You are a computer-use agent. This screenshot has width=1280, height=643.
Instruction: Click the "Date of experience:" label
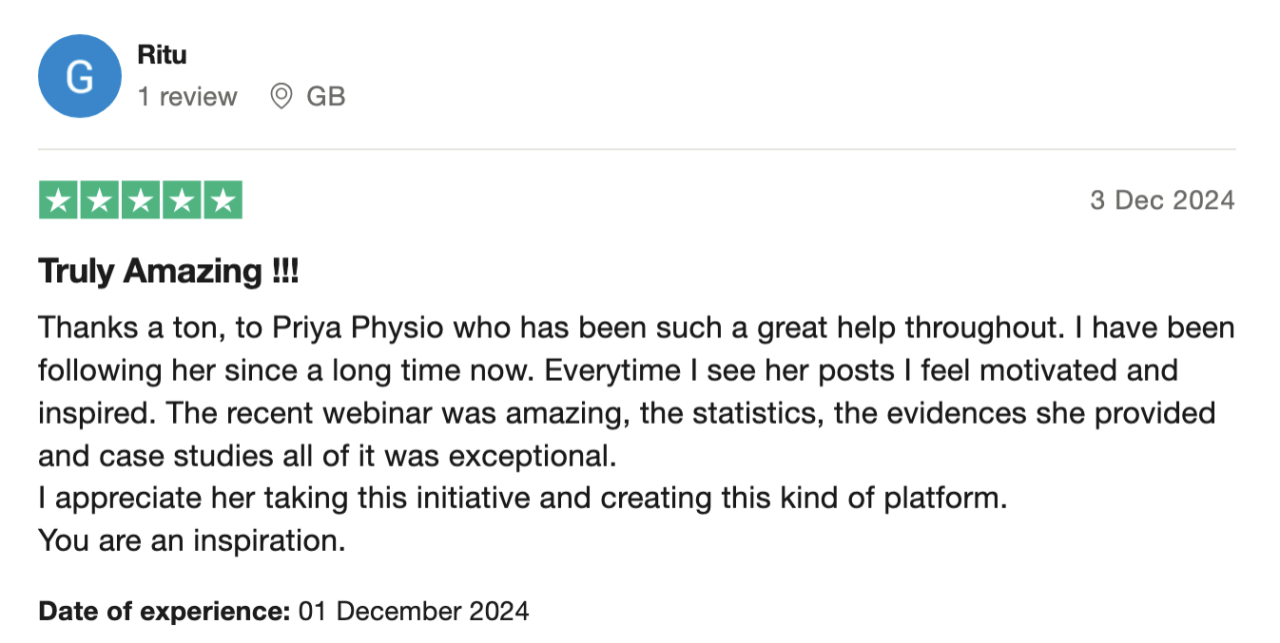[x=164, y=610]
